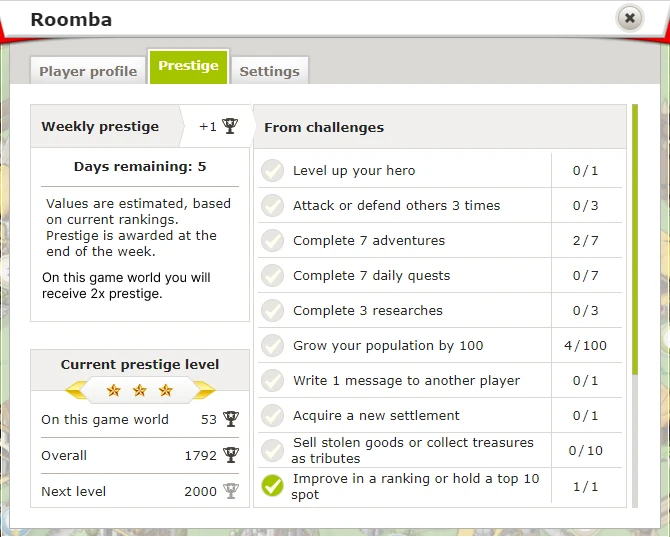Click the Overall 1792 prestige trophy icon
670x537 pixels.
click(231, 455)
